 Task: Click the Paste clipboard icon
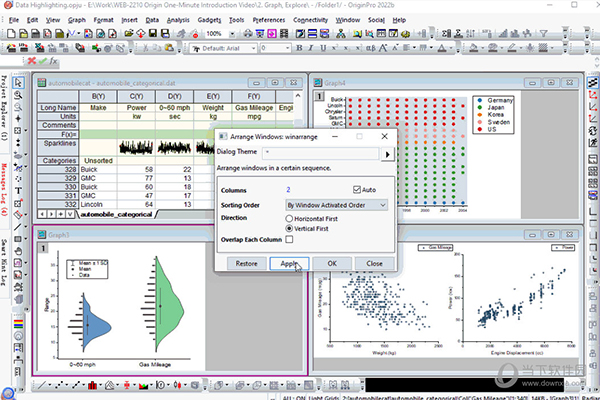(x=169, y=48)
